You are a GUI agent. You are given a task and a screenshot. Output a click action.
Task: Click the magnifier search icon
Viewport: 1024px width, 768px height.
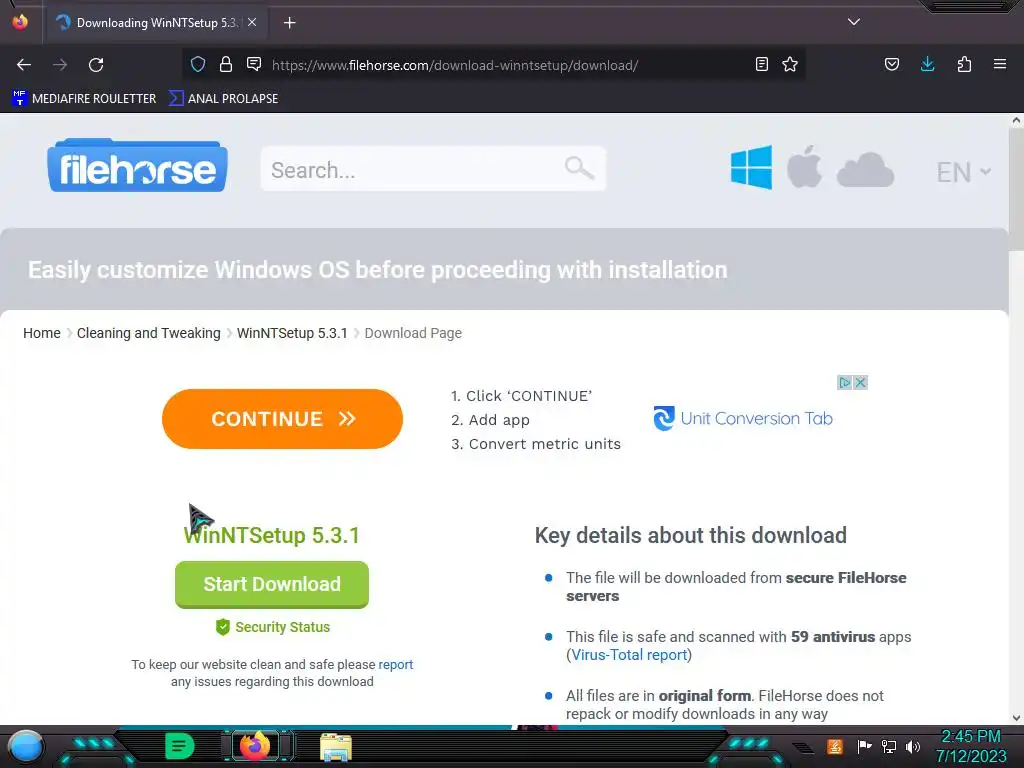click(x=579, y=168)
